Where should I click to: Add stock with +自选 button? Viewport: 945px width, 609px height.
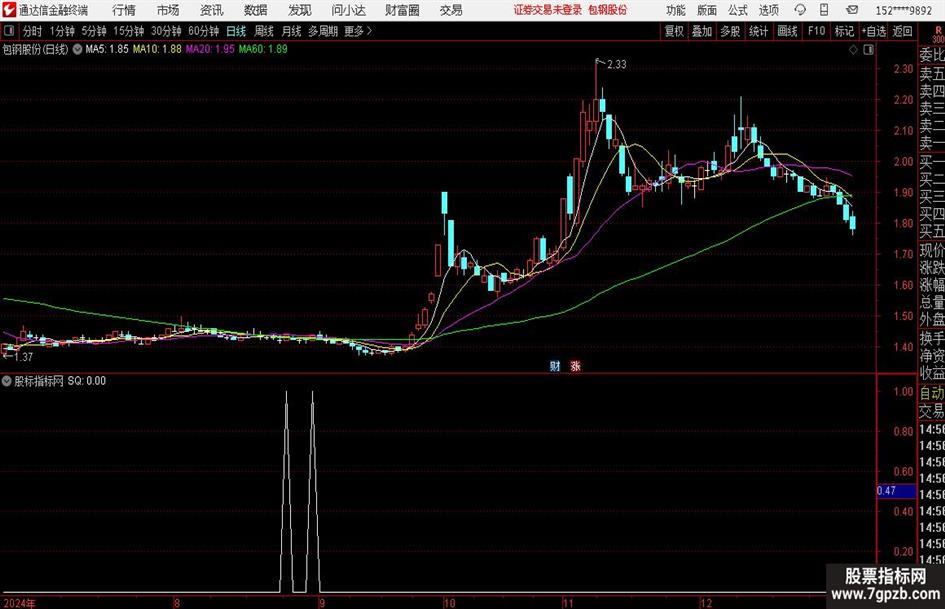pos(874,31)
